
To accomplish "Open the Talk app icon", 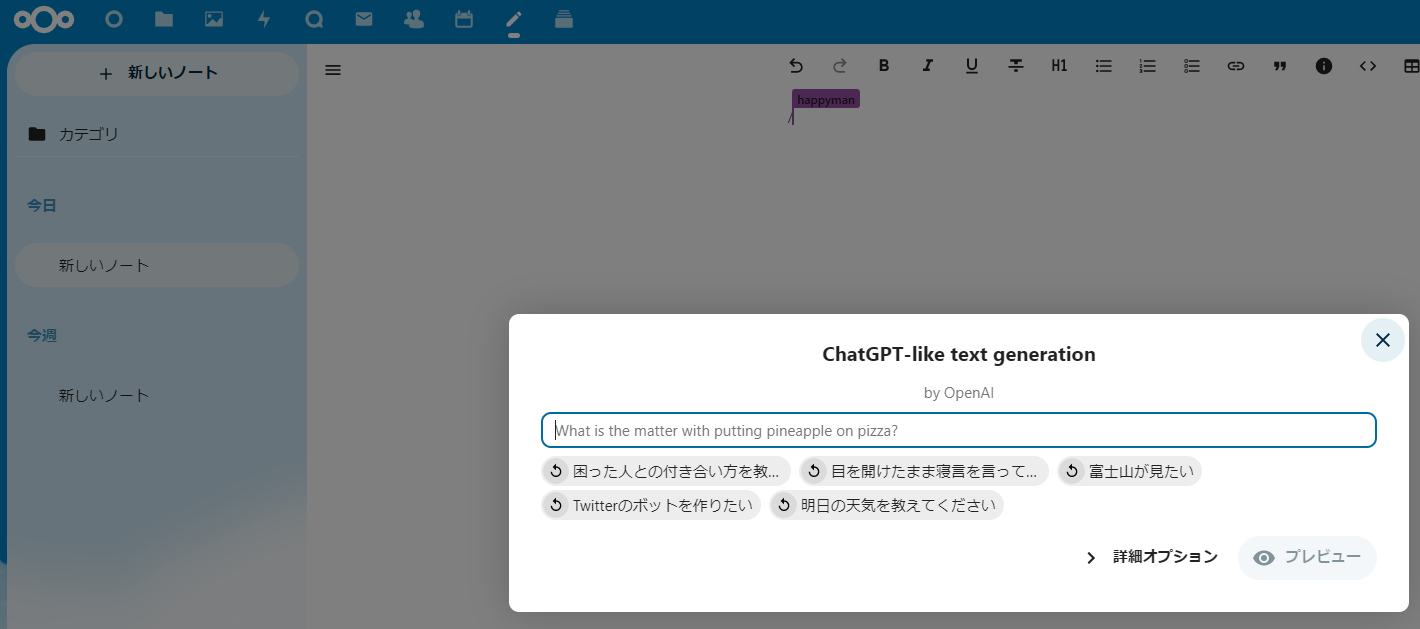I will pos(314,19).
